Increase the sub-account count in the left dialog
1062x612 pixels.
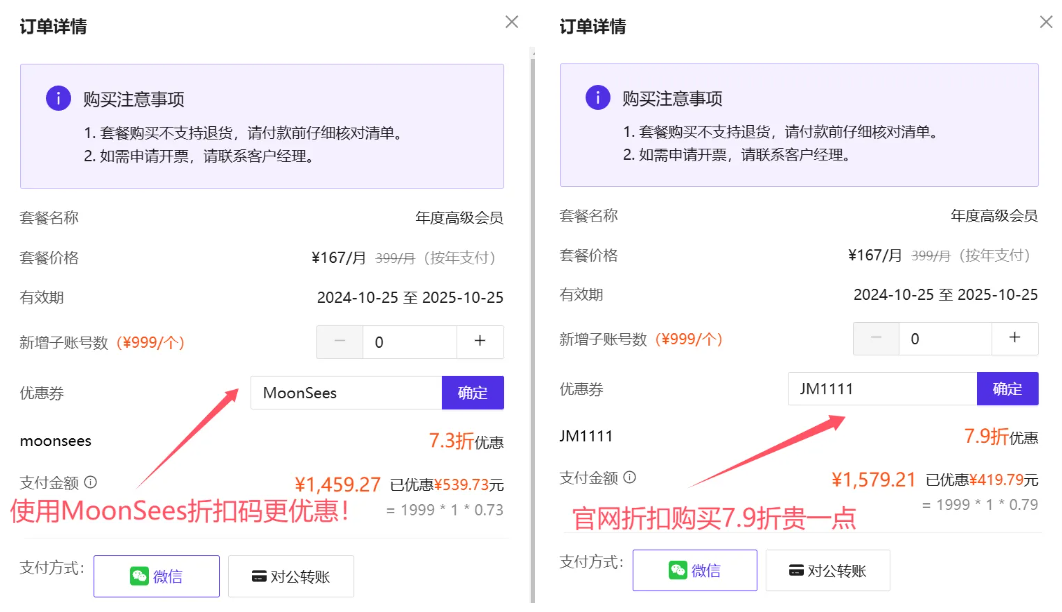click(480, 341)
